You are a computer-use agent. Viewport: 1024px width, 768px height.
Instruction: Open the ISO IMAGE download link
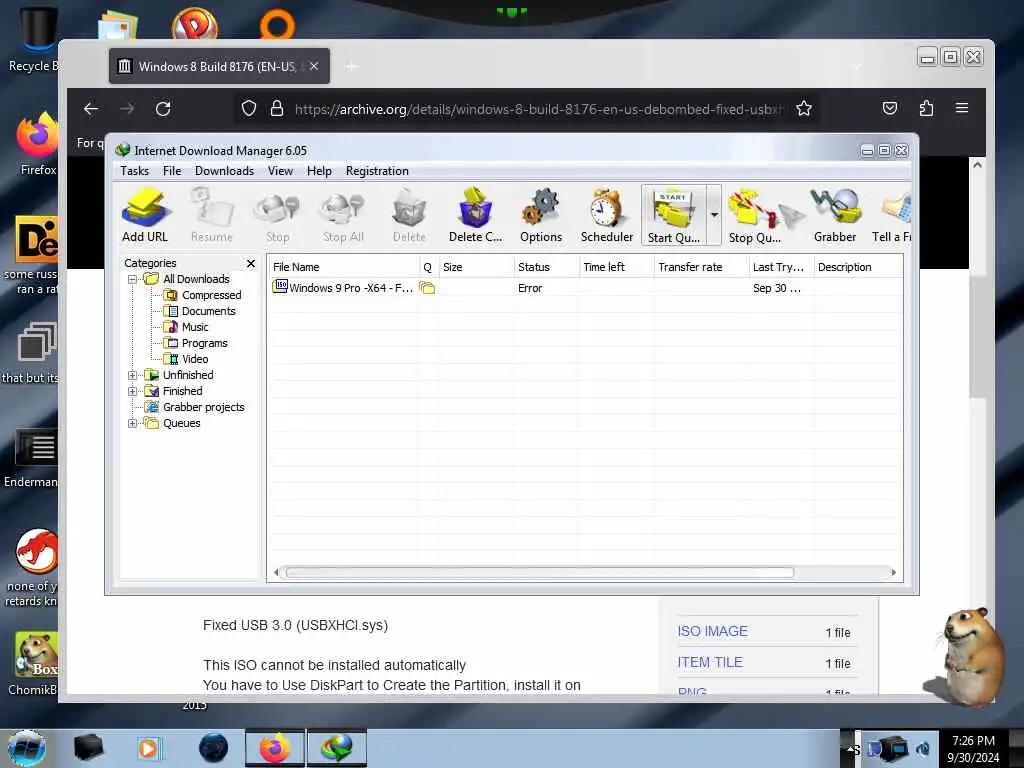[712, 632]
